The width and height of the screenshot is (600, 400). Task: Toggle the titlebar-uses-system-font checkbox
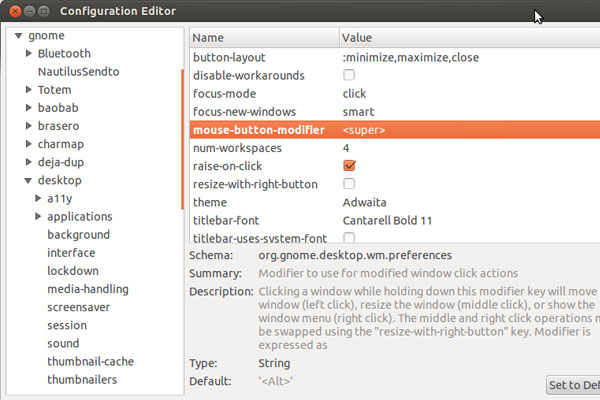[x=349, y=237]
